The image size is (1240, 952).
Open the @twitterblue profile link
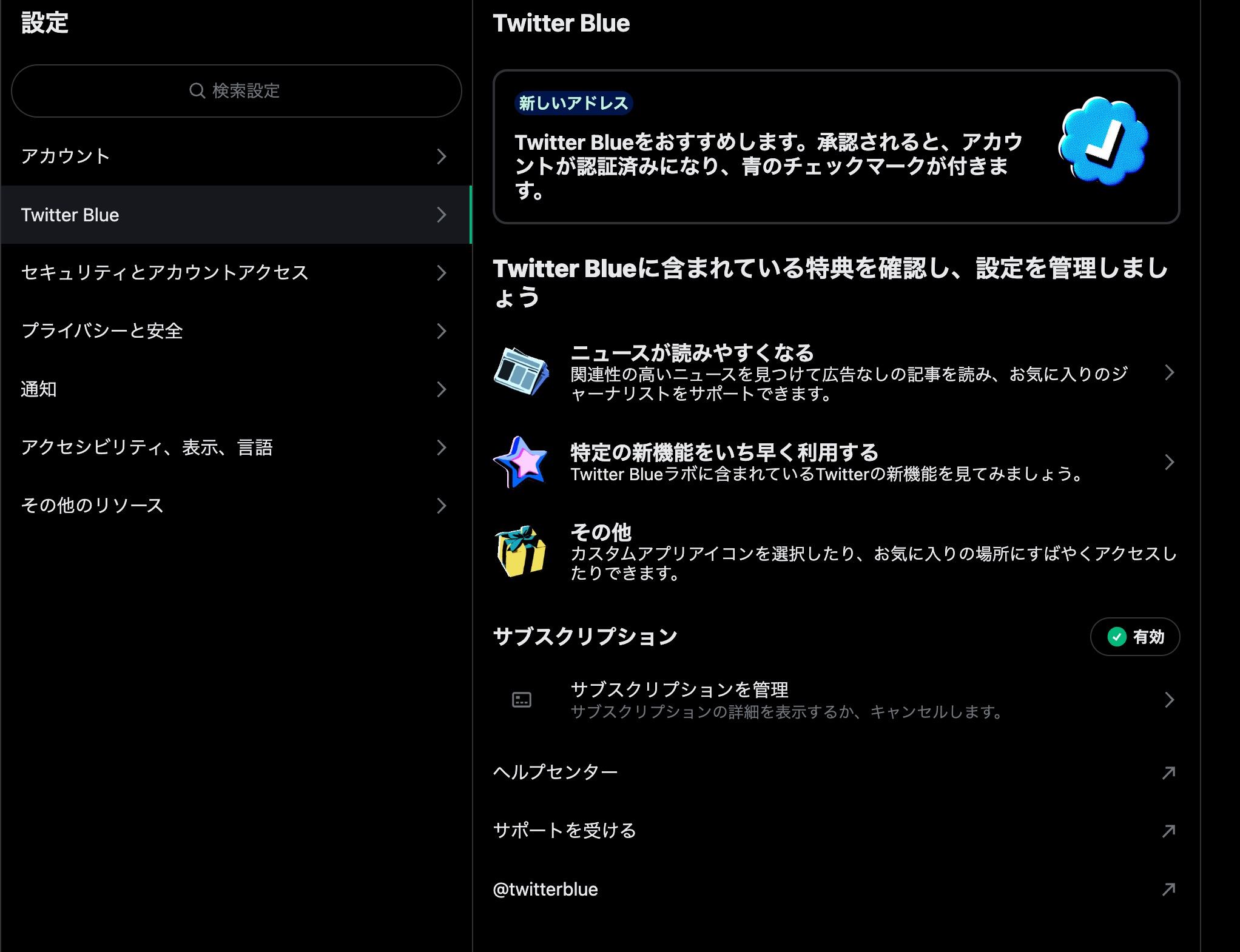click(x=836, y=889)
